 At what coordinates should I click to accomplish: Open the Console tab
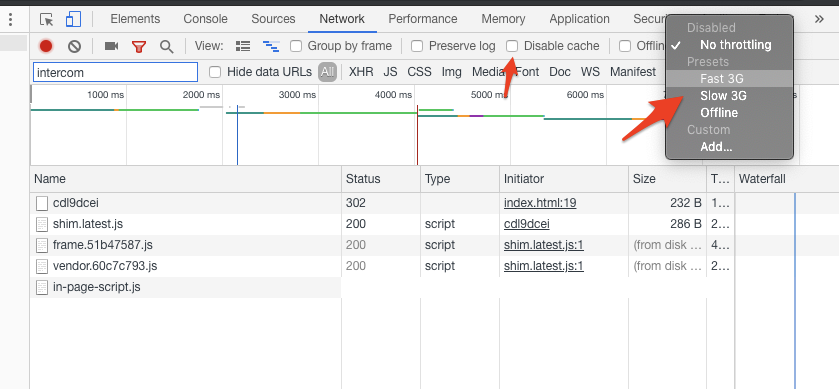tap(205, 19)
